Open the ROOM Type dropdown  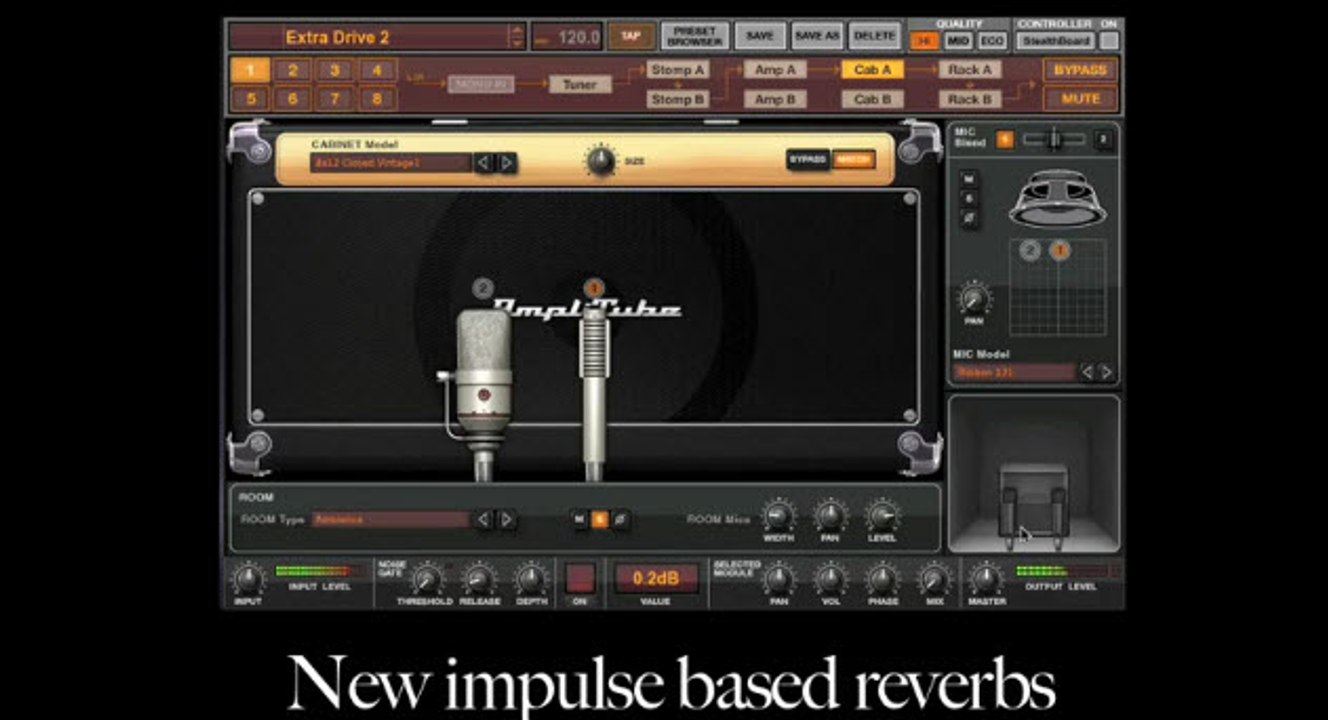point(390,519)
